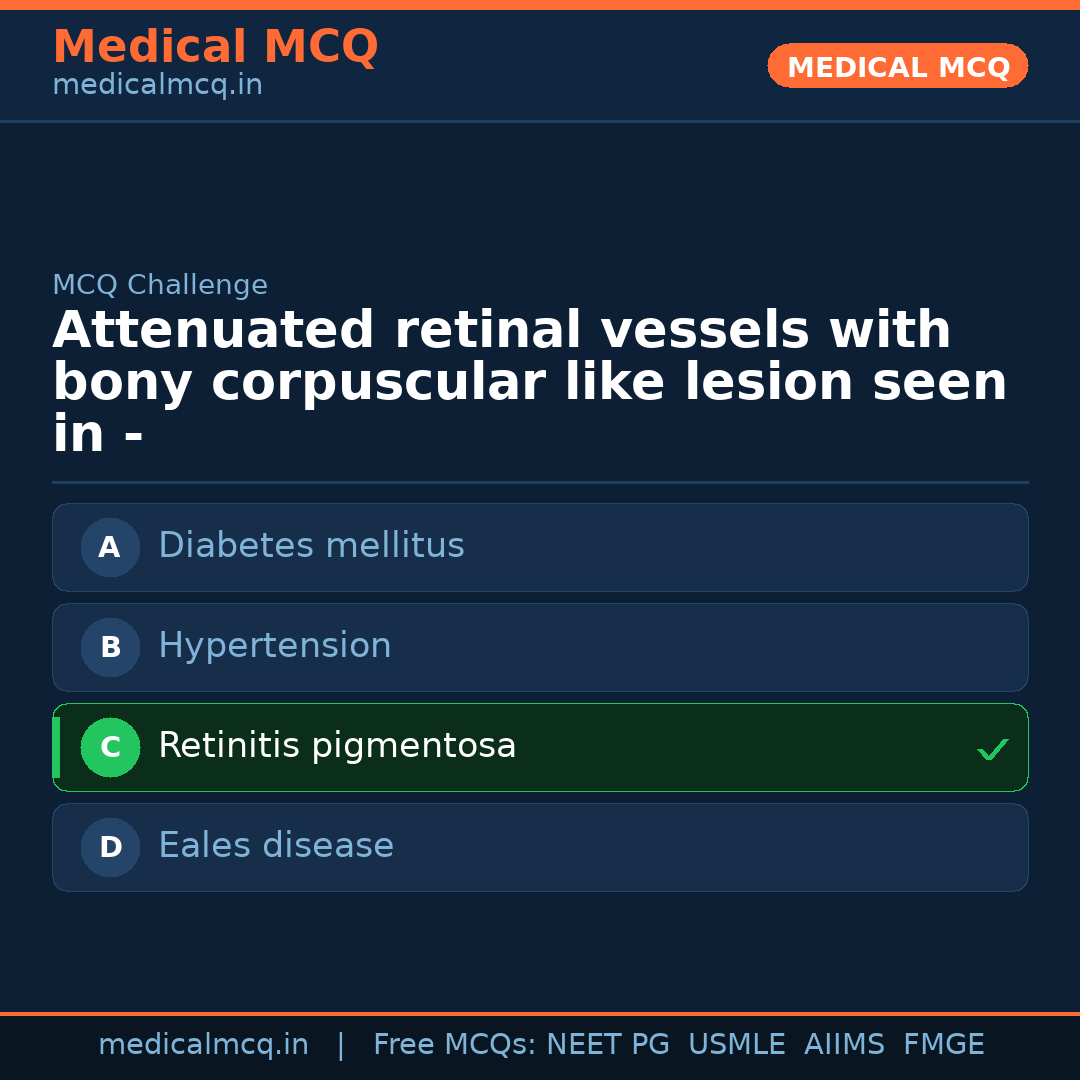Expand the Retinitis pigmentosa answer card
The height and width of the screenshot is (1080, 1080).
click(x=540, y=747)
